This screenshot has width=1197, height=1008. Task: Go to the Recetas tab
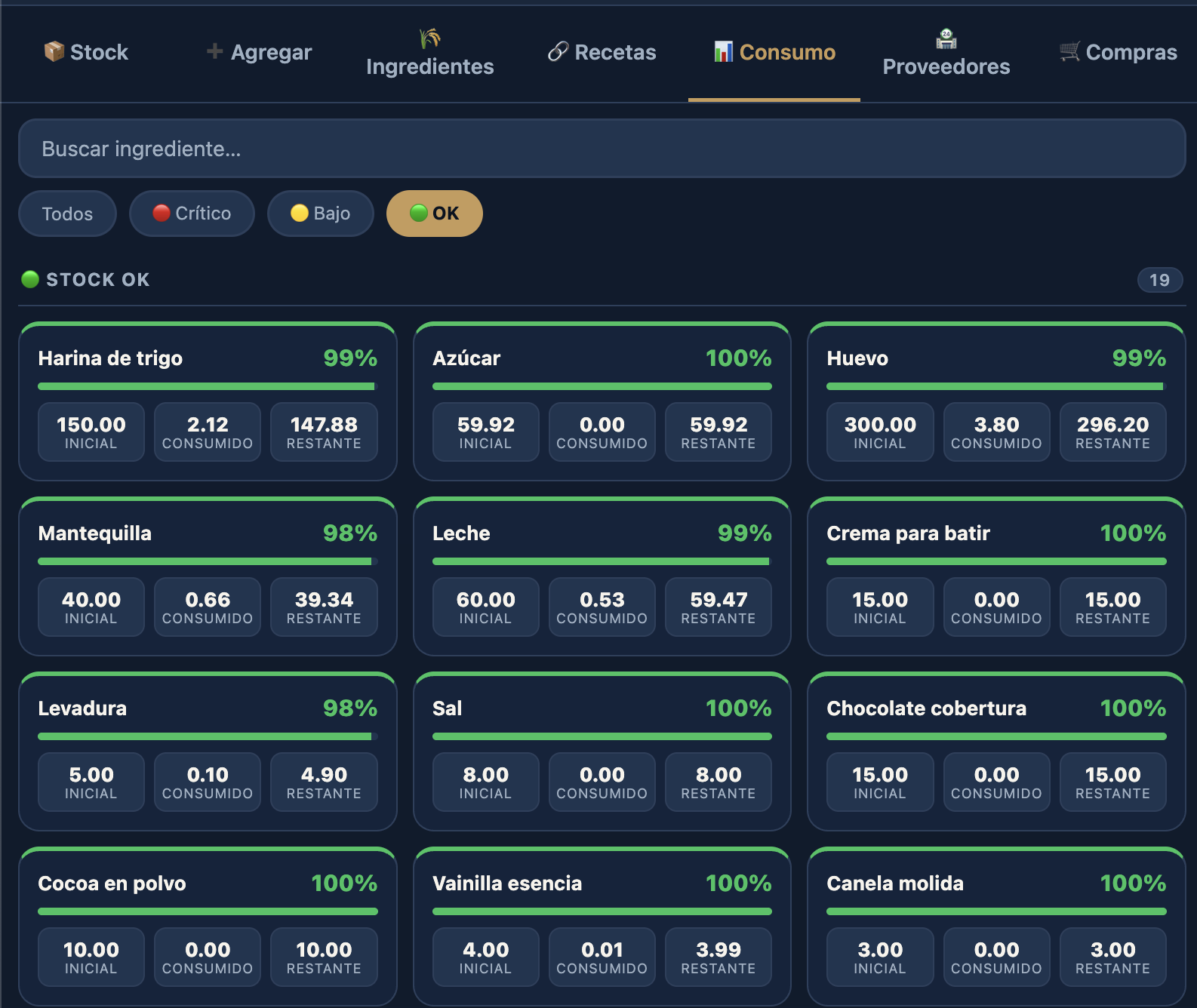pyautogui.click(x=602, y=52)
